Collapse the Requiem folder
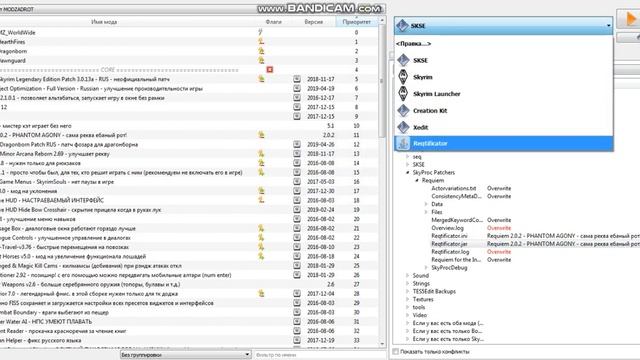Screen dimensions: 640x360 pyautogui.click(x=417, y=180)
